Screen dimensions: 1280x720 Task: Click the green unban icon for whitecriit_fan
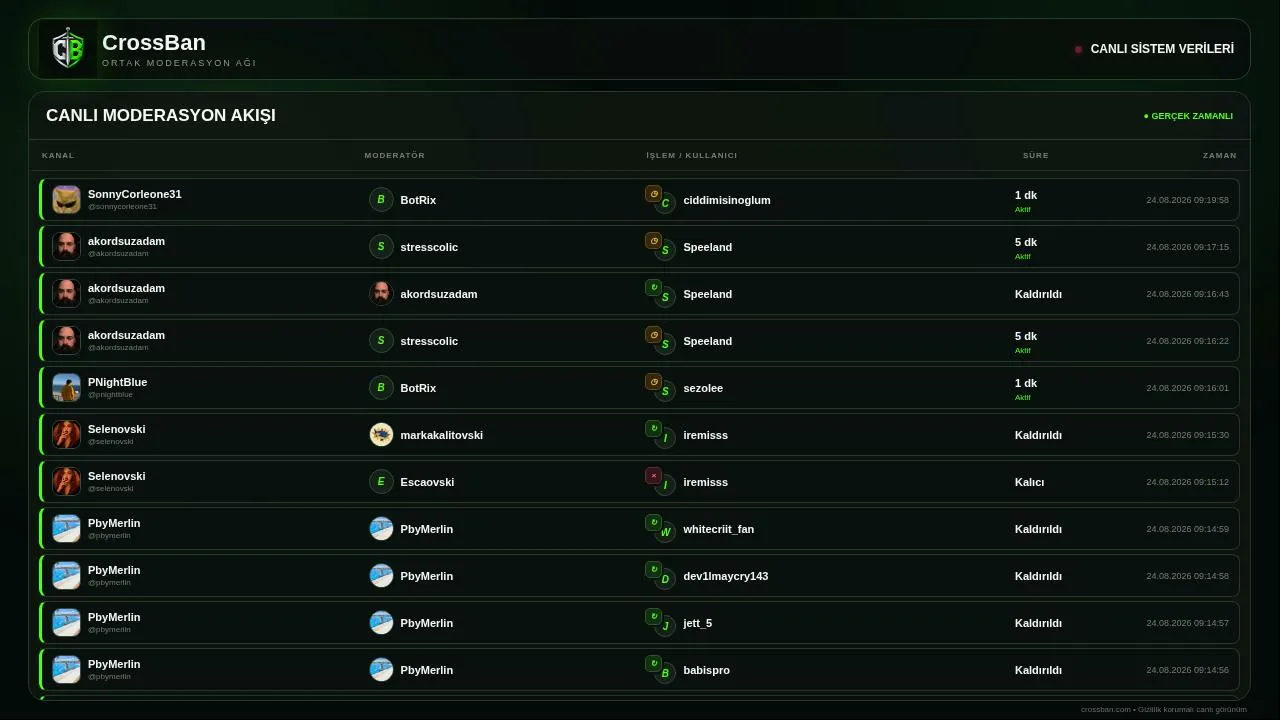pos(653,523)
